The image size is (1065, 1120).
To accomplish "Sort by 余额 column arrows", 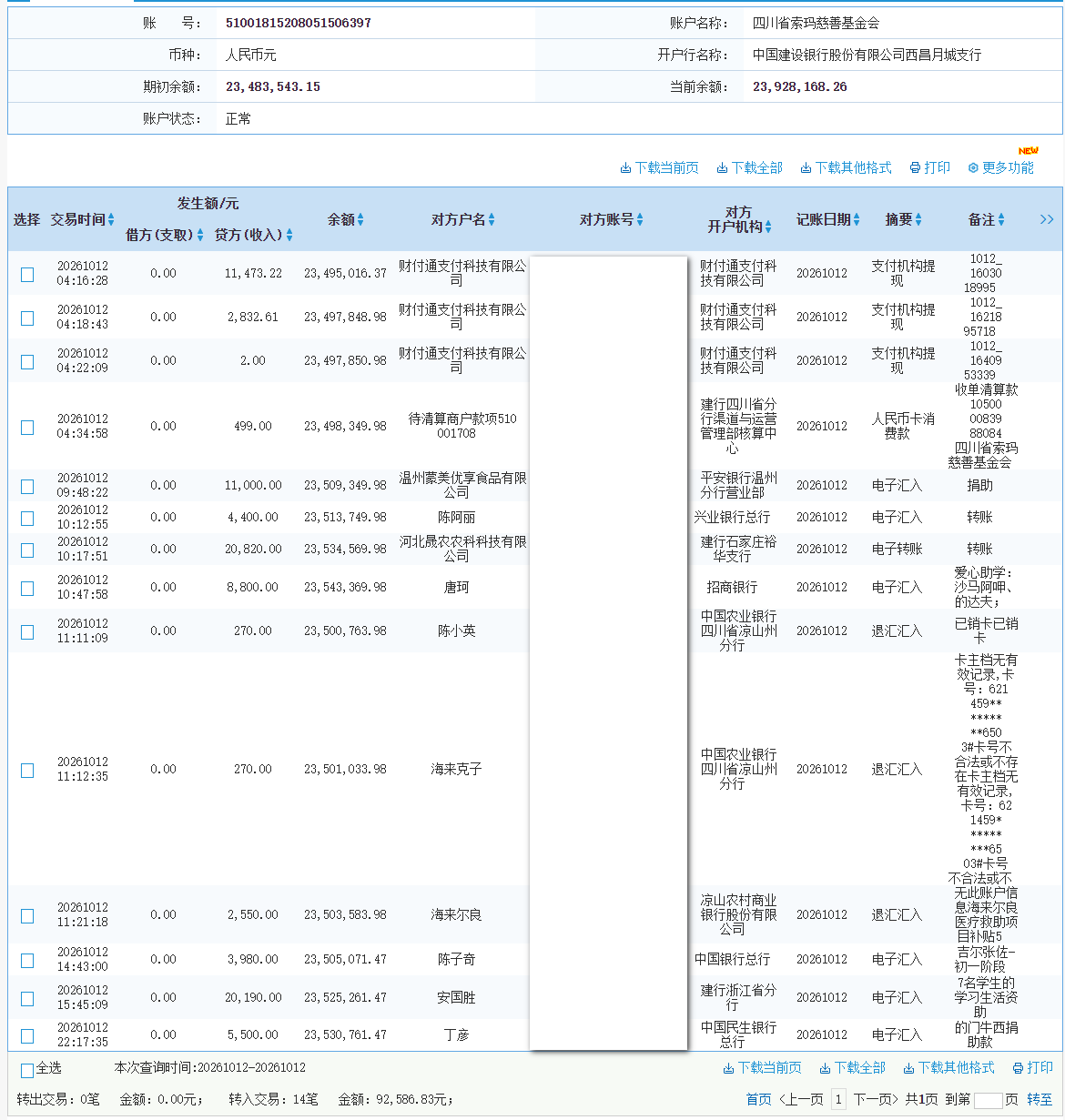I will (x=360, y=219).
